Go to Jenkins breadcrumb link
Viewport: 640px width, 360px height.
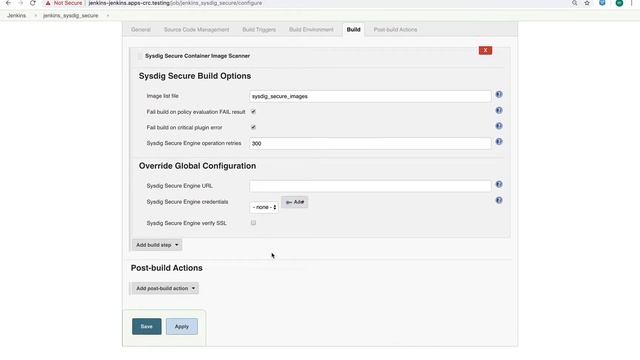coord(17,16)
